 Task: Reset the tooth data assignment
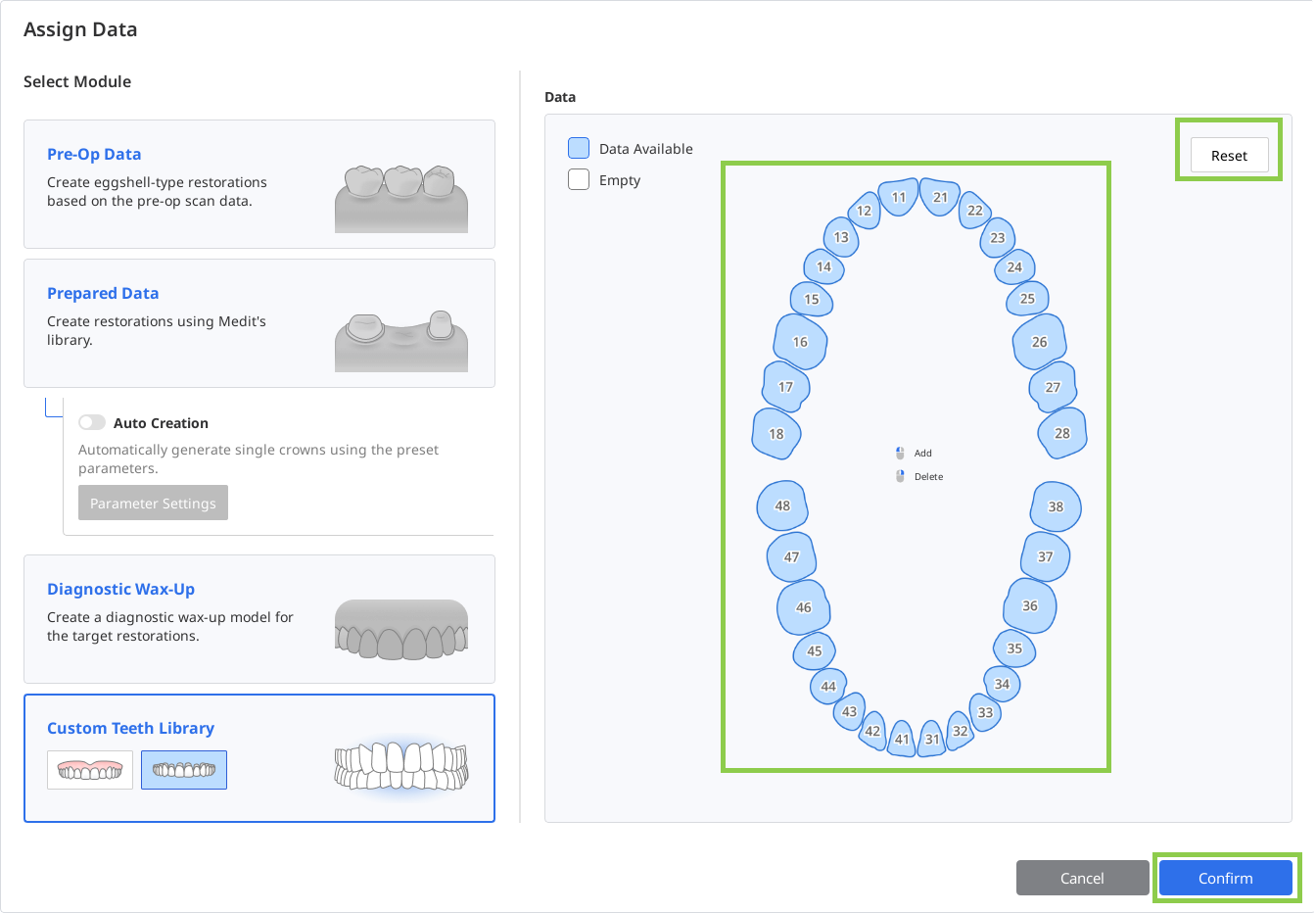pyautogui.click(x=1229, y=156)
